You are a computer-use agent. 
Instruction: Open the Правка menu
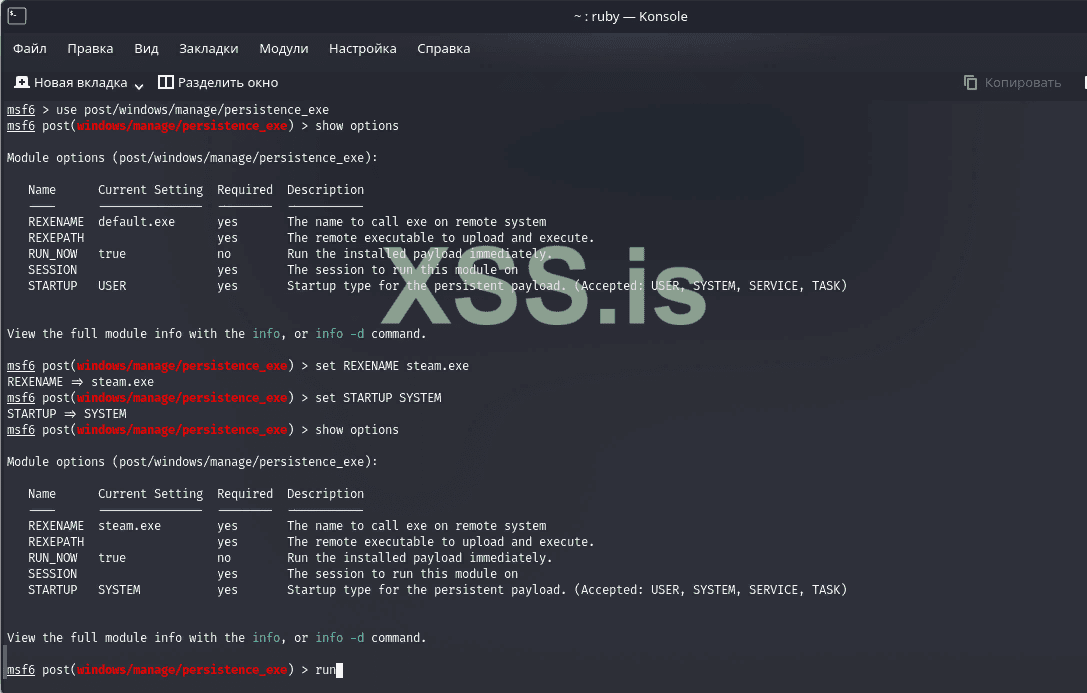(90, 49)
